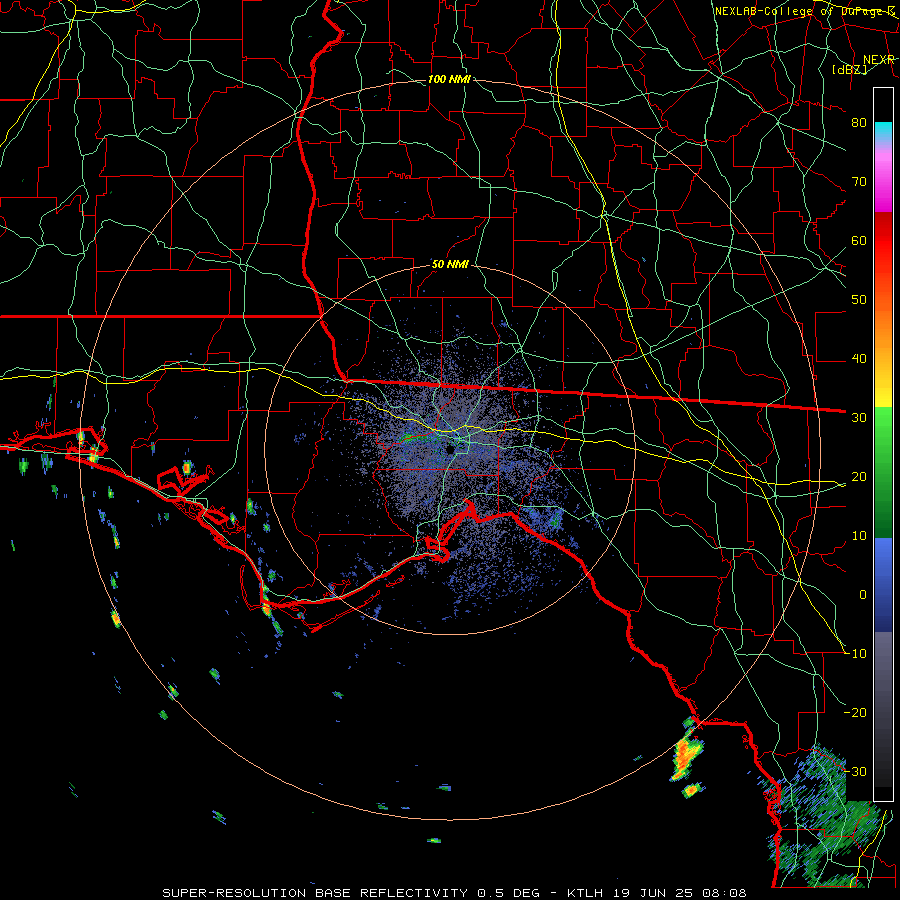Click the red band of the reflectivity color bar
Screen dimensions: 900x900
pyautogui.click(x=883, y=241)
